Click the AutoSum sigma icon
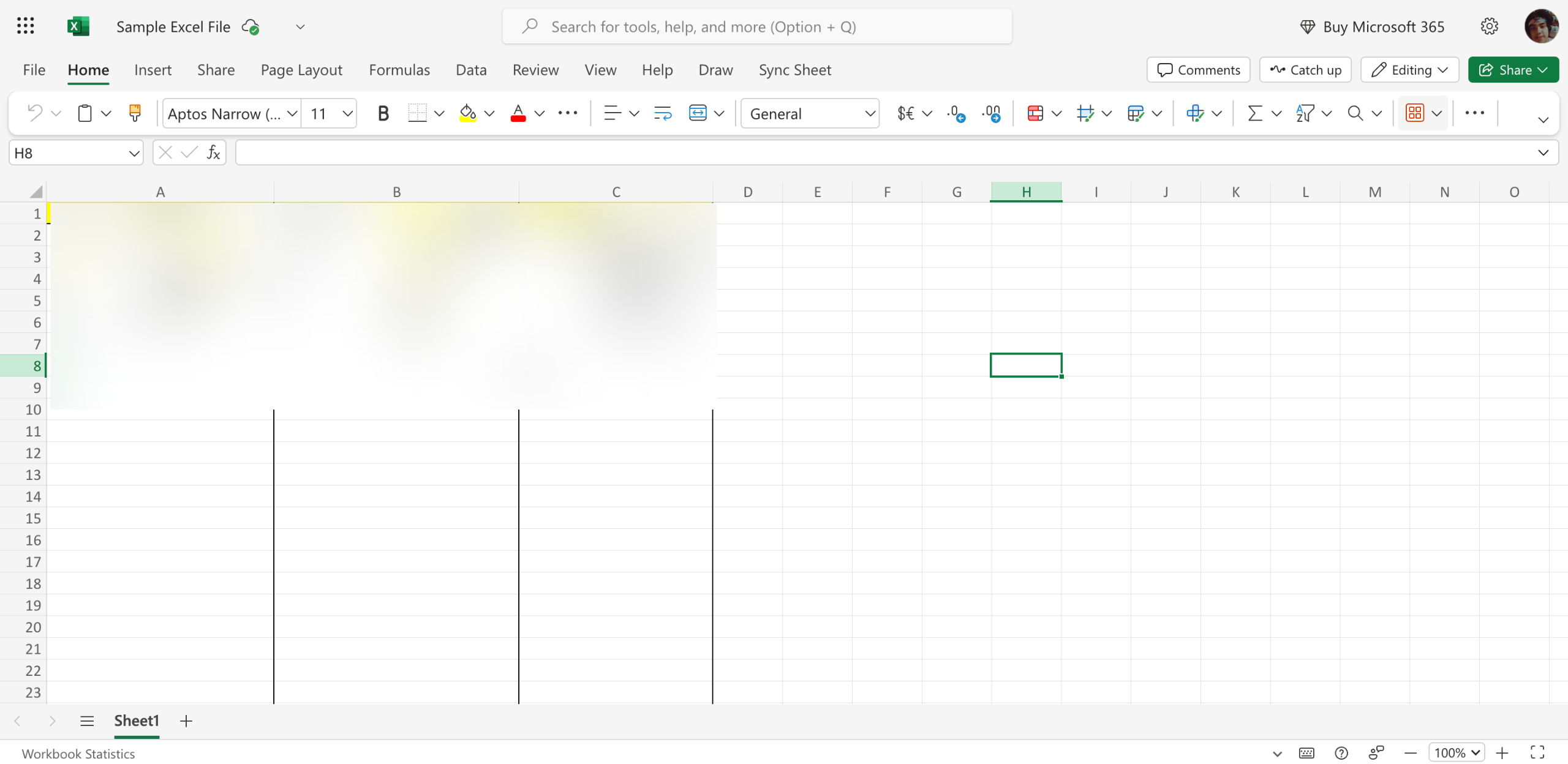Image resolution: width=1568 pixels, height=764 pixels. click(x=1254, y=113)
